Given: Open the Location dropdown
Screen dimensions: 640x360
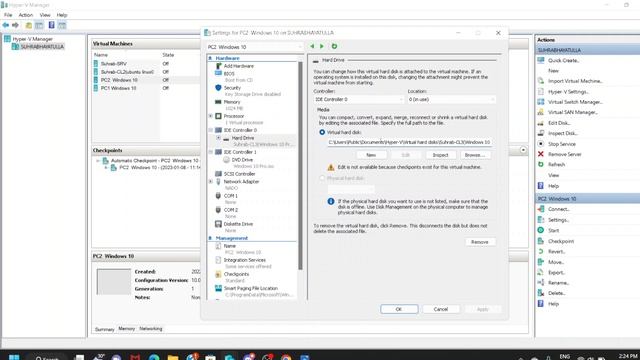Looking at the screenshot, I should point(451,99).
